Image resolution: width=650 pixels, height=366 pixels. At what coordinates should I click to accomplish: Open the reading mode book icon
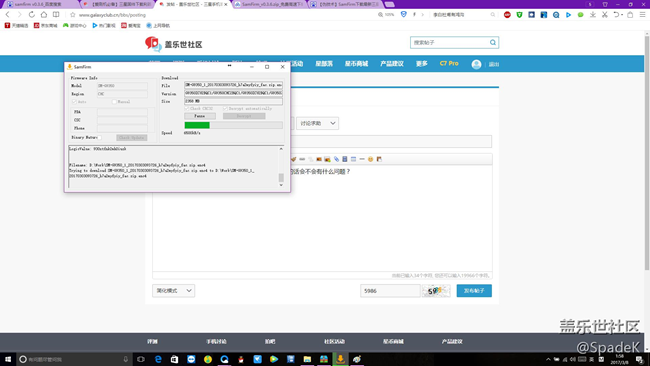click(56, 15)
